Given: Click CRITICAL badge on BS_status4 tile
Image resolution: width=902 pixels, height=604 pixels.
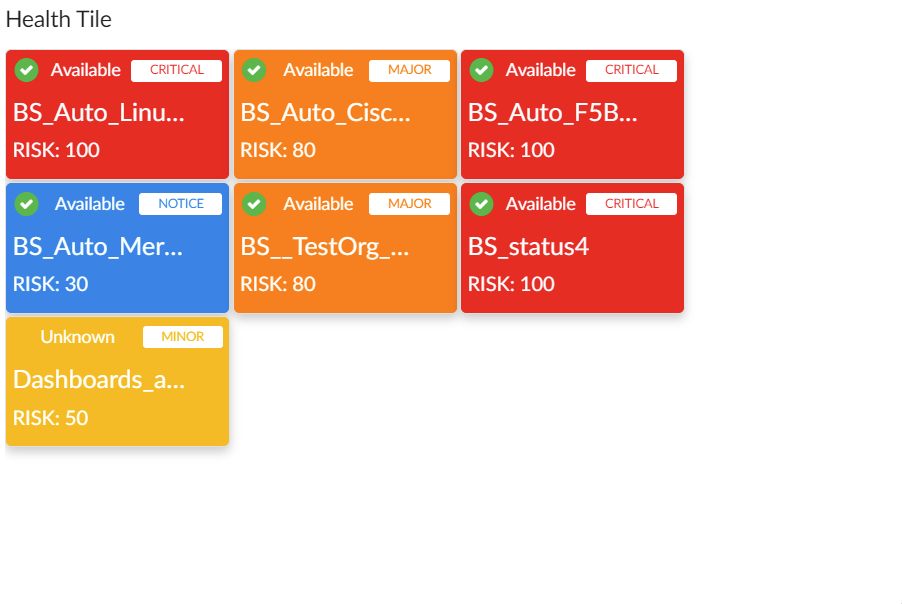Looking at the screenshot, I should tap(631, 204).
